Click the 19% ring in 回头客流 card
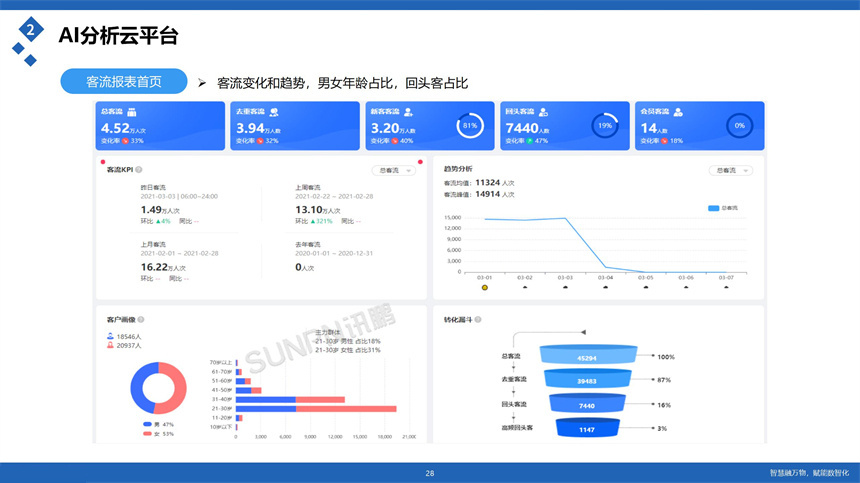This screenshot has width=860, height=483. pos(605,126)
